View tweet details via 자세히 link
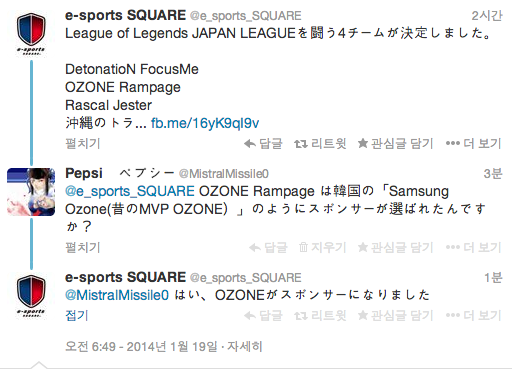 point(245,347)
